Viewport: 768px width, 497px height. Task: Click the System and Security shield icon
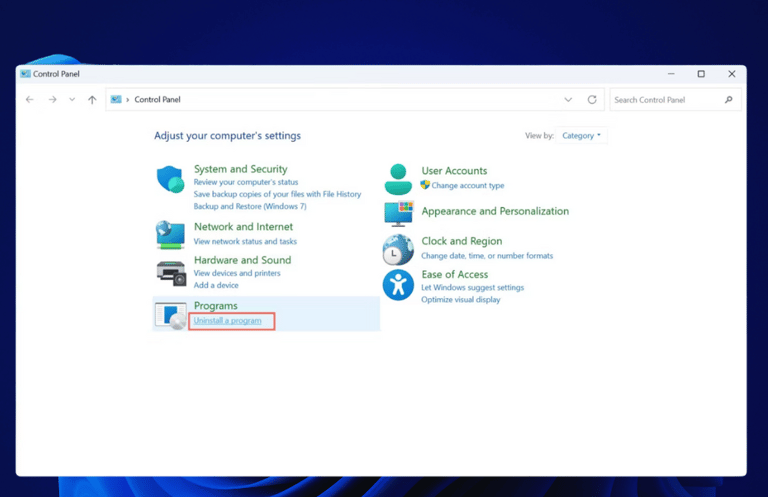coord(170,179)
